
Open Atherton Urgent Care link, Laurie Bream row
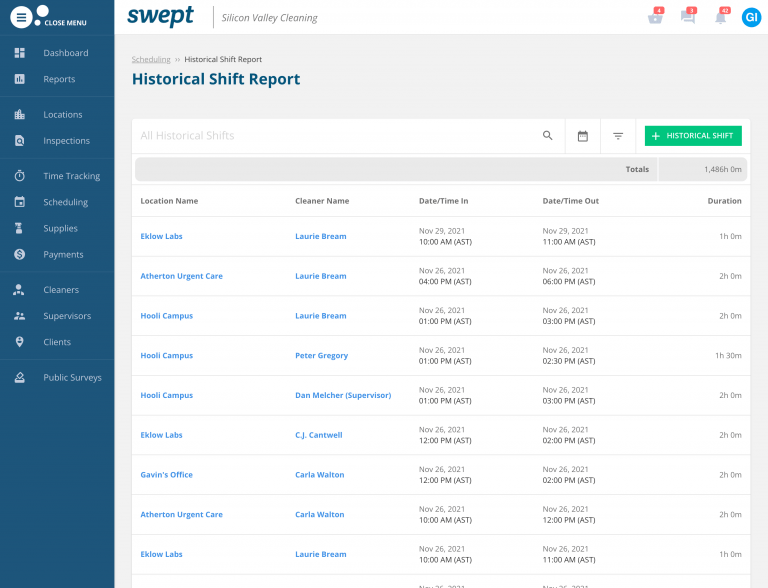point(181,276)
